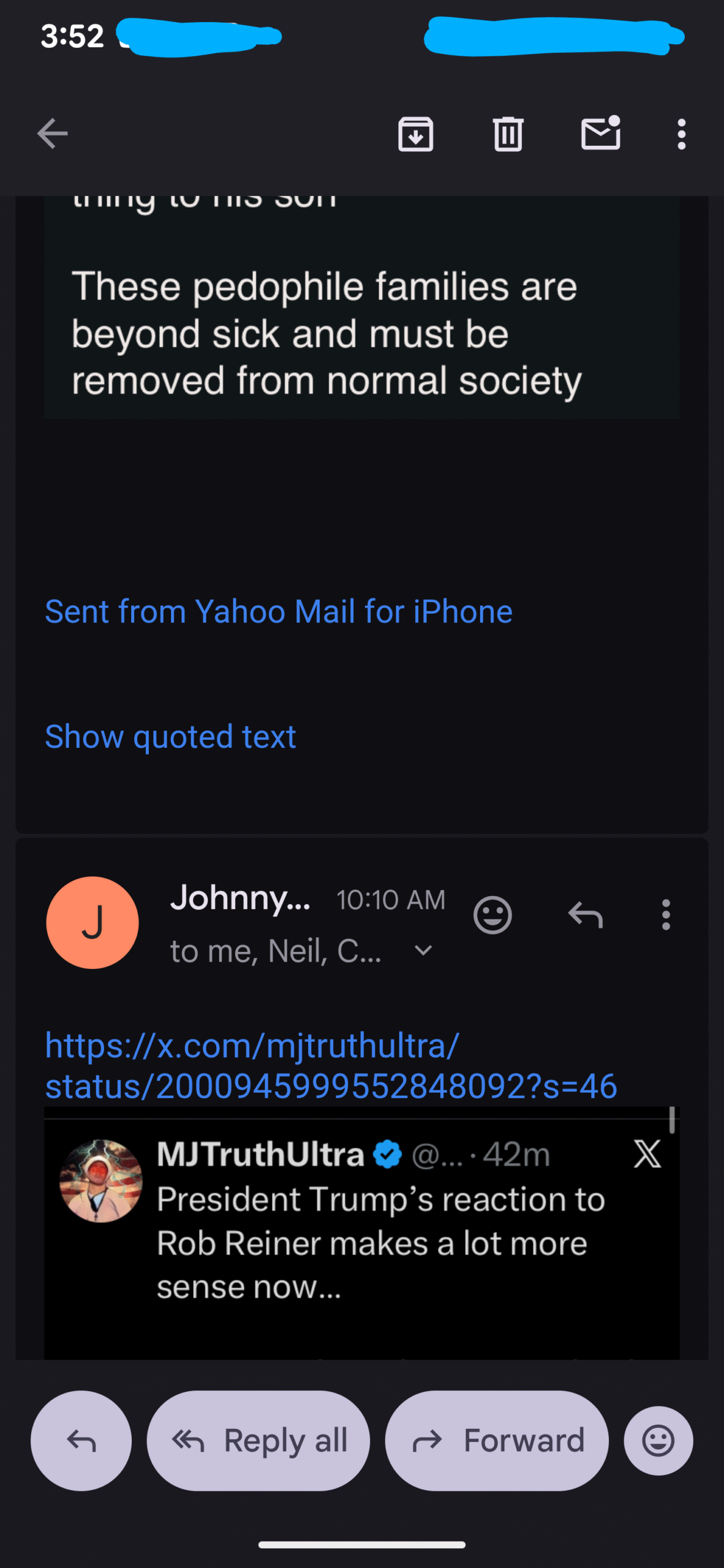Reply to Johnny's message via arrow icon
Screen dimensions: 724x1568
(586, 915)
